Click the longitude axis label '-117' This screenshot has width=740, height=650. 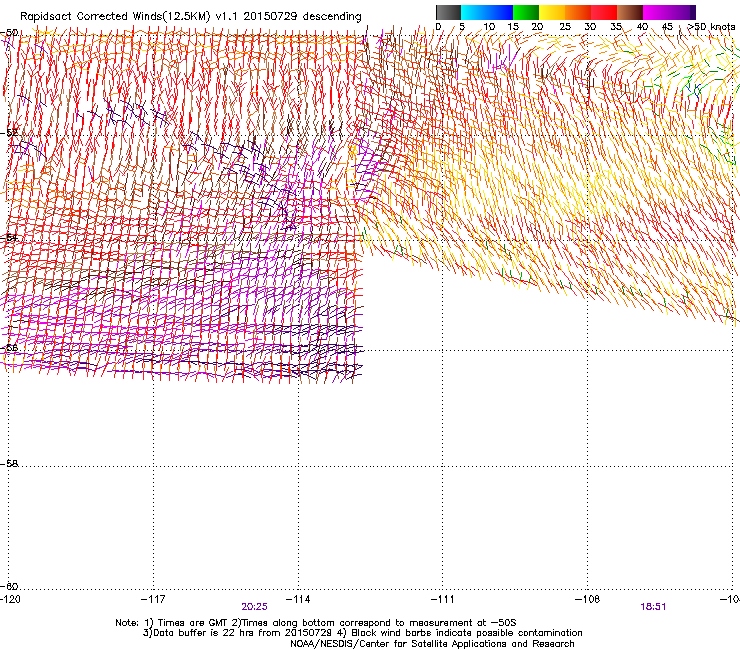pos(153,599)
